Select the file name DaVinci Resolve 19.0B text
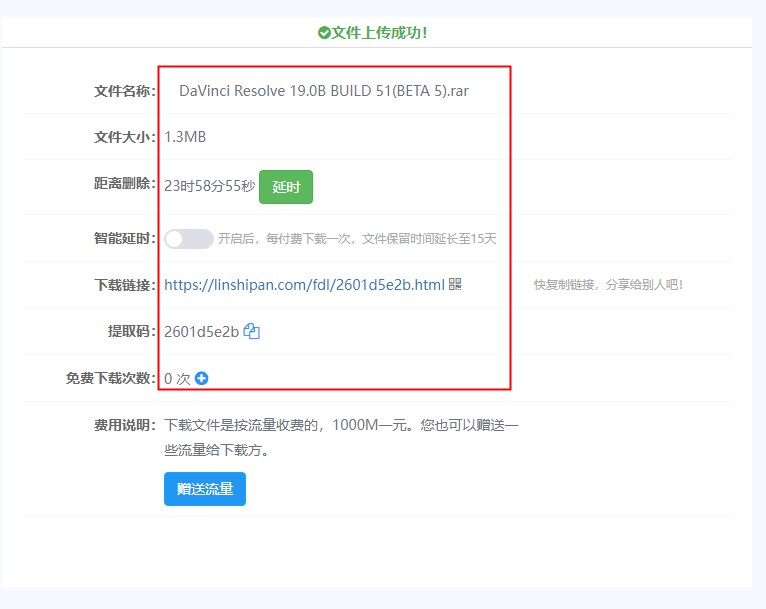This screenshot has height=609, width=766. click(x=324, y=91)
